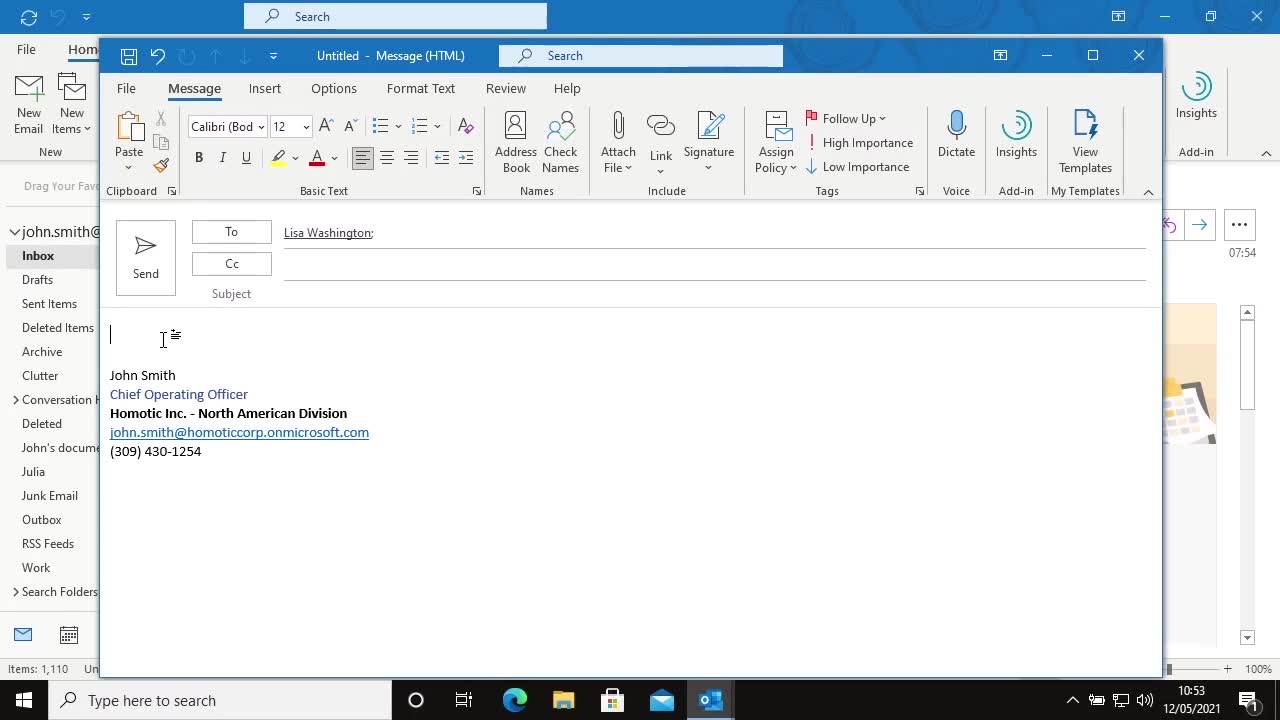This screenshot has height=720, width=1280.
Task: Open the Address Book
Action: (x=516, y=142)
